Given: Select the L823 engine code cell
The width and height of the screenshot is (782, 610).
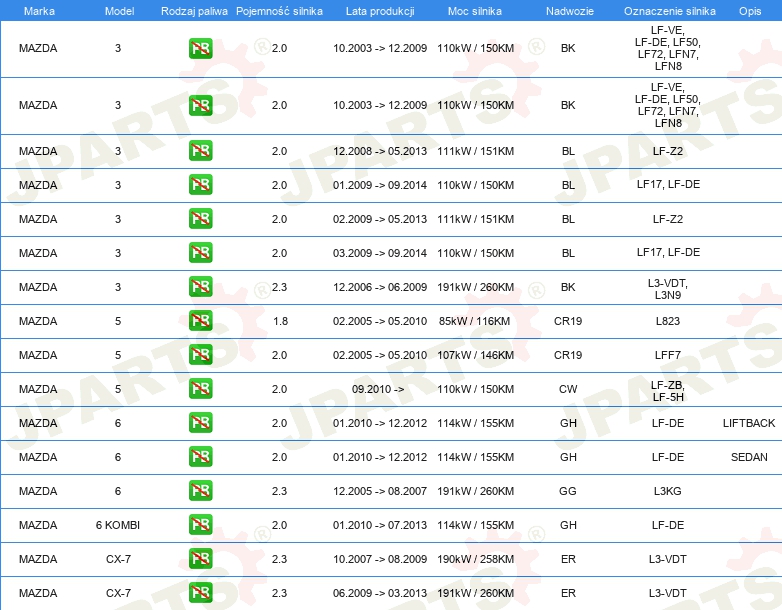Looking at the screenshot, I should click(x=667, y=321).
